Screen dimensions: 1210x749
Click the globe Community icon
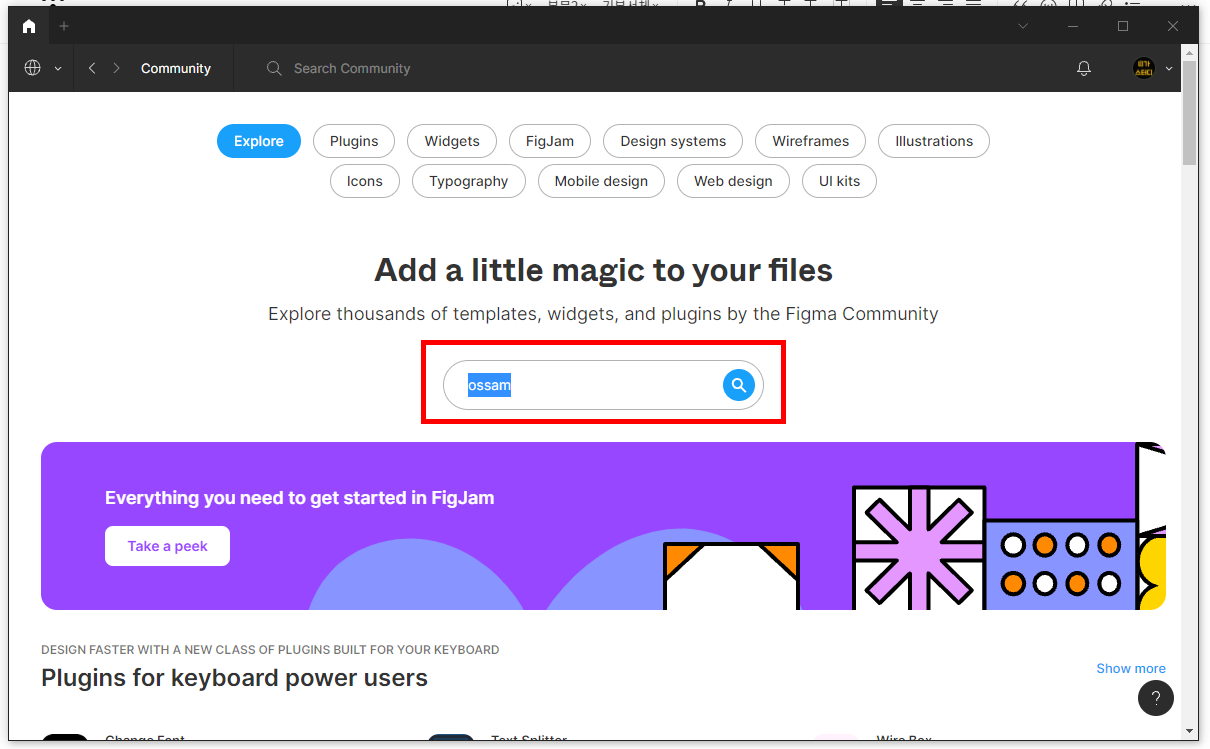[33, 68]
